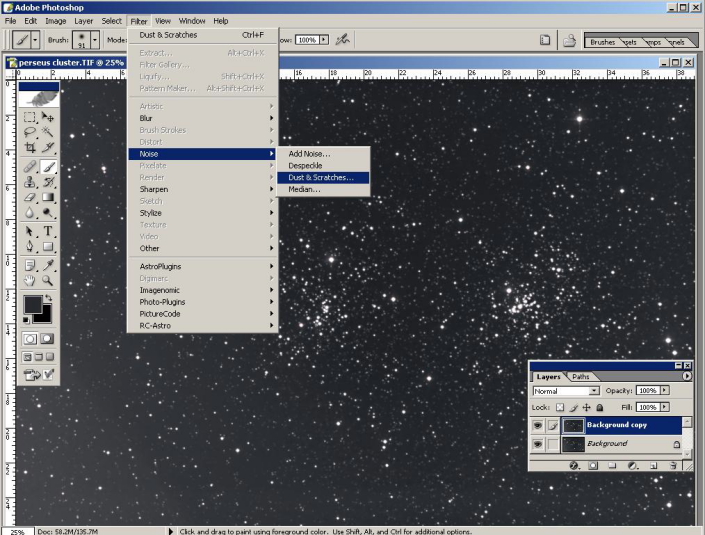Select the Healing Brush tool
This screenshot has height=535, width=705.
(30, 167)
